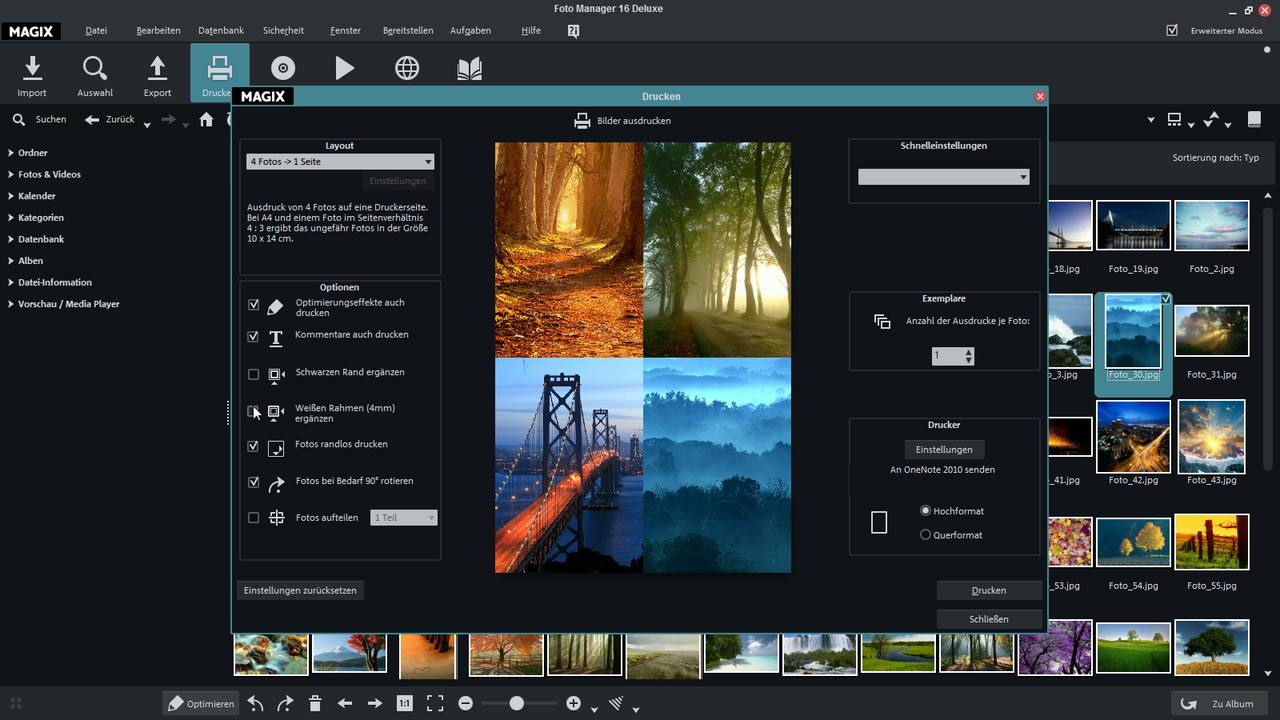Click the Drucken button
This screenshot has width=1280, height=720.
[x=987, y=590]
